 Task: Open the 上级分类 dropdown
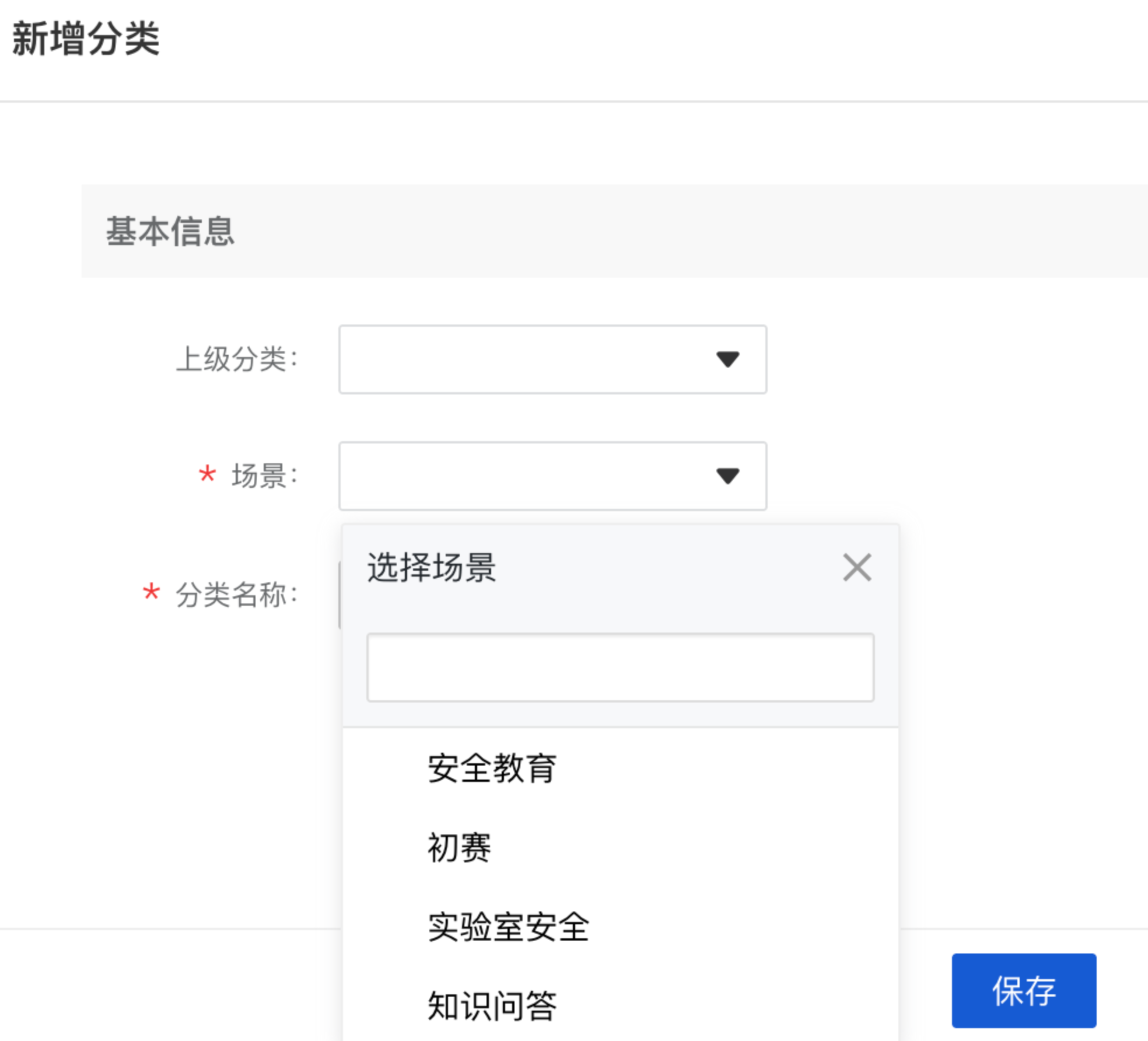coord(552,359)
